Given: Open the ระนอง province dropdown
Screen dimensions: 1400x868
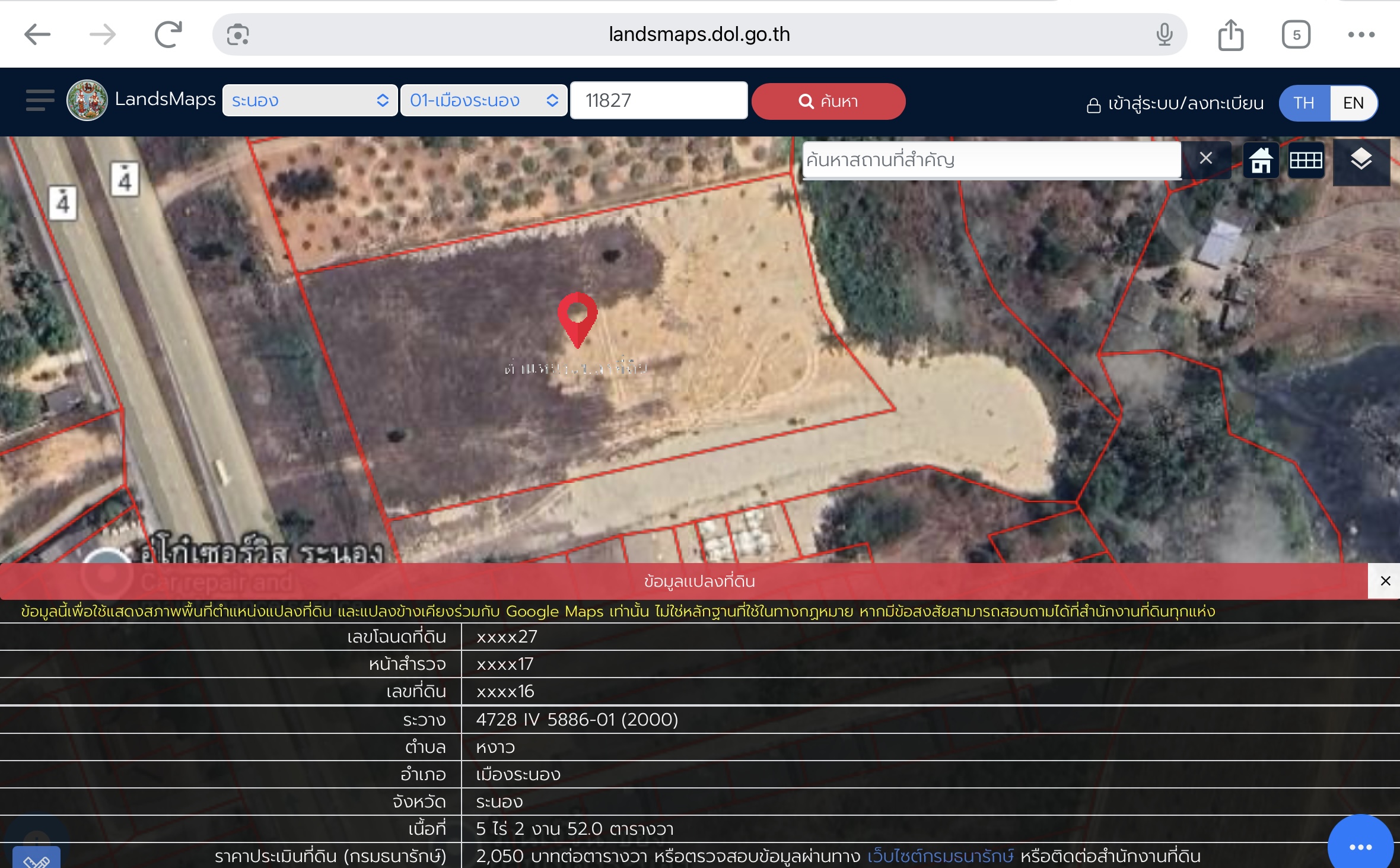Looking at the screenshot, I should (310, 100).
